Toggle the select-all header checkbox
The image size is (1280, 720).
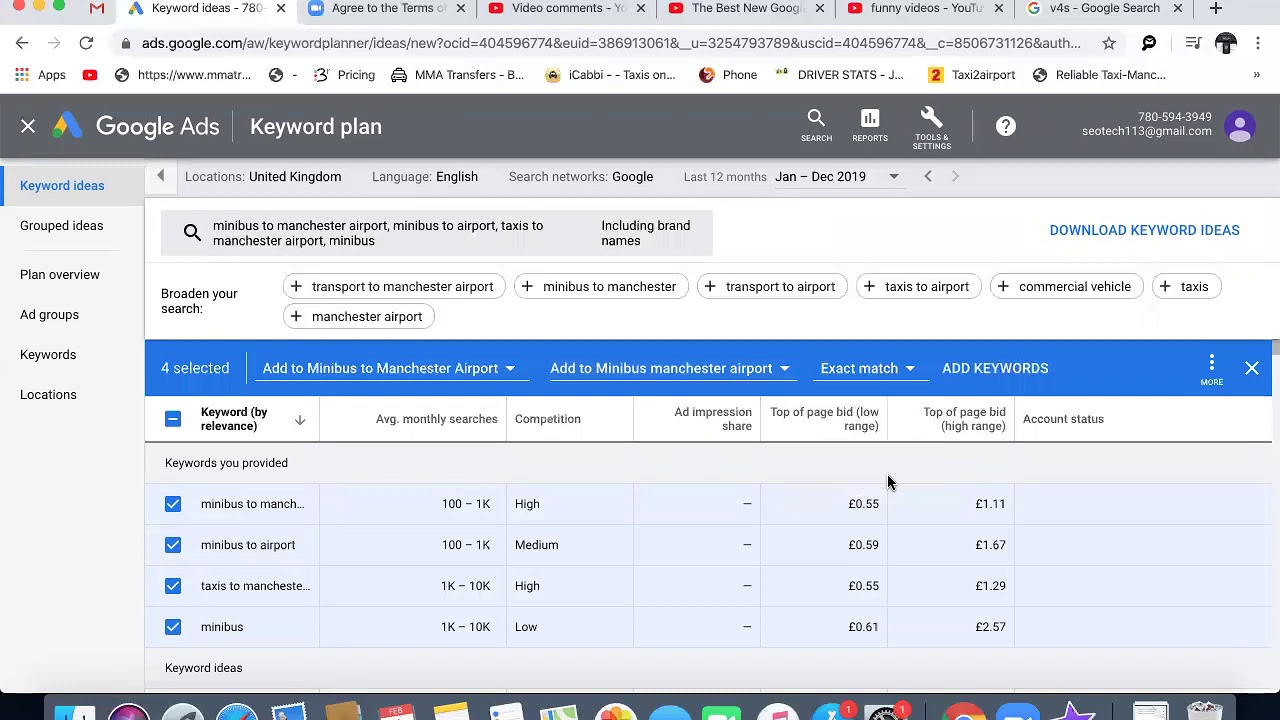pos(173,419)
